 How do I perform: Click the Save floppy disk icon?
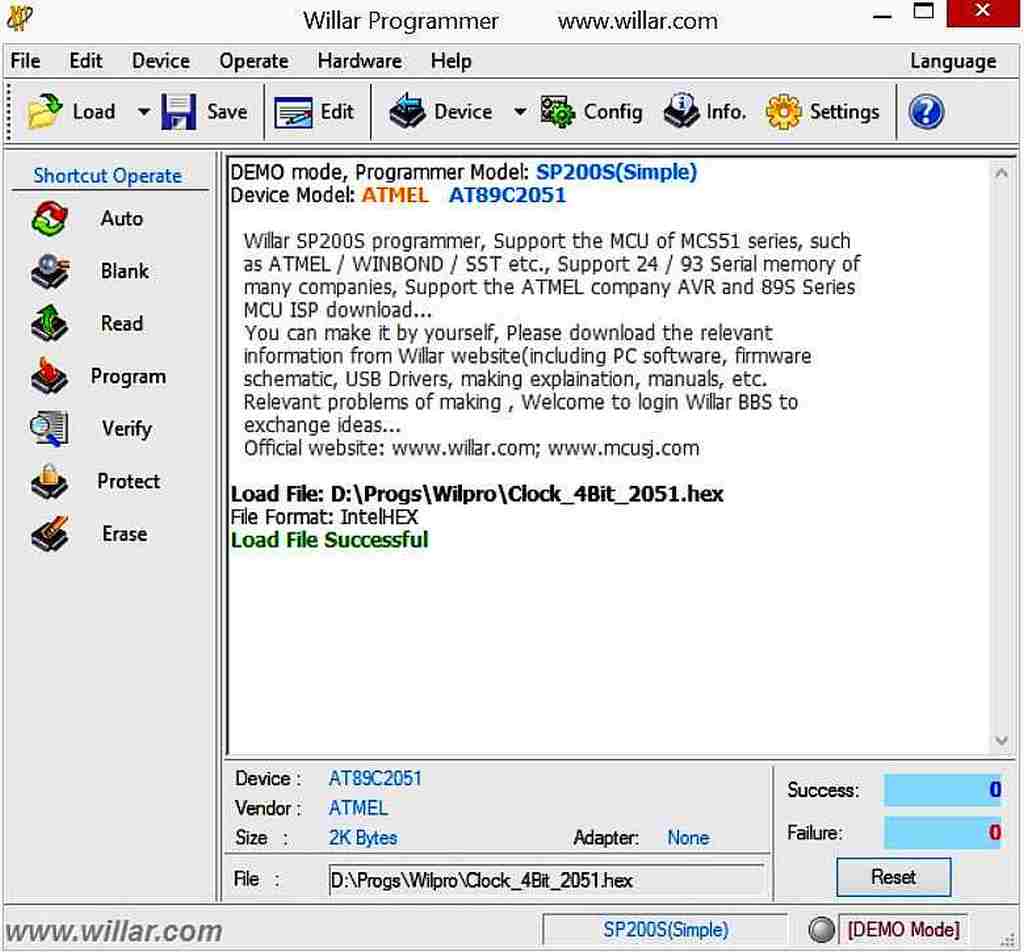click(178, 112)
